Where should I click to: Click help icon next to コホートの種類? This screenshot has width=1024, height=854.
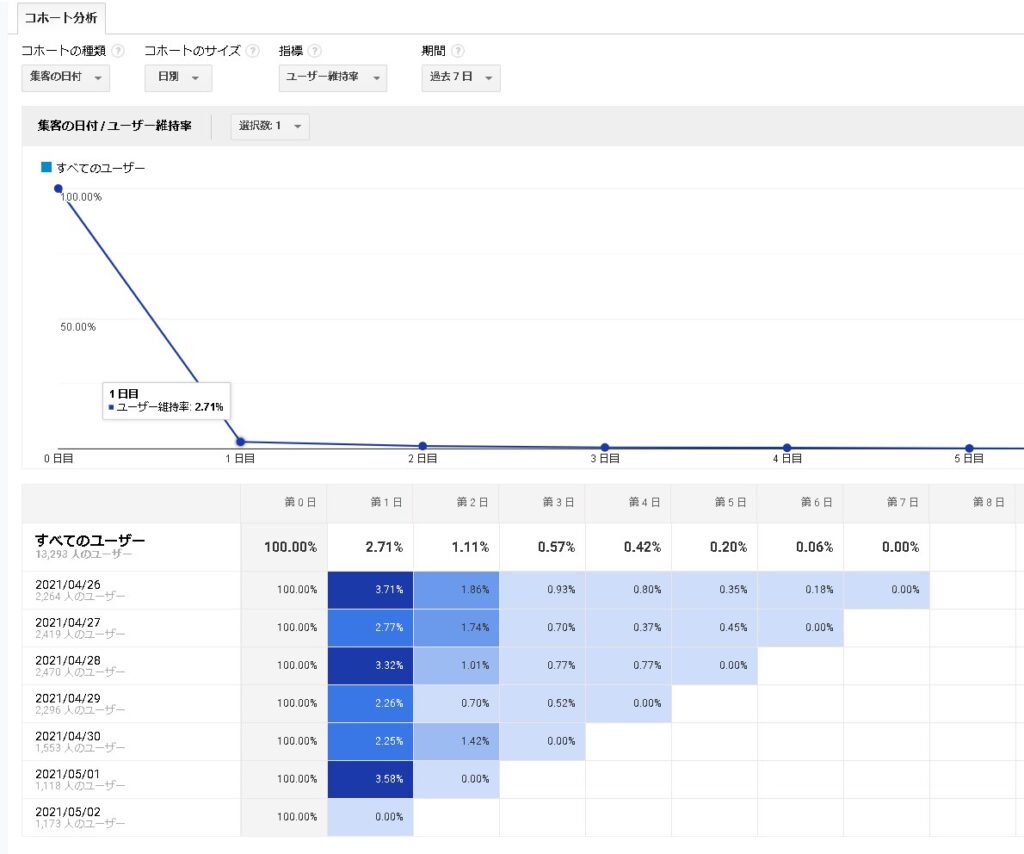coord(119,51)
